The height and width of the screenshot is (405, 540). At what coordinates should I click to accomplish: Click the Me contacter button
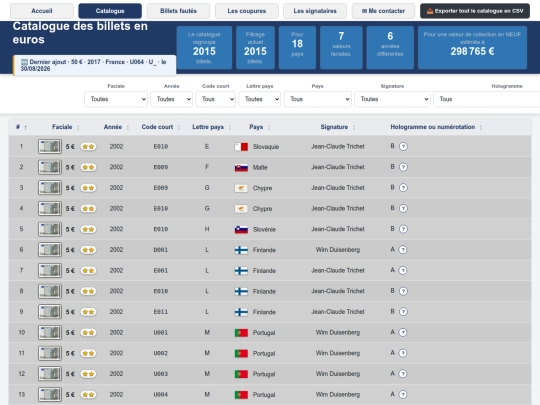383,11
